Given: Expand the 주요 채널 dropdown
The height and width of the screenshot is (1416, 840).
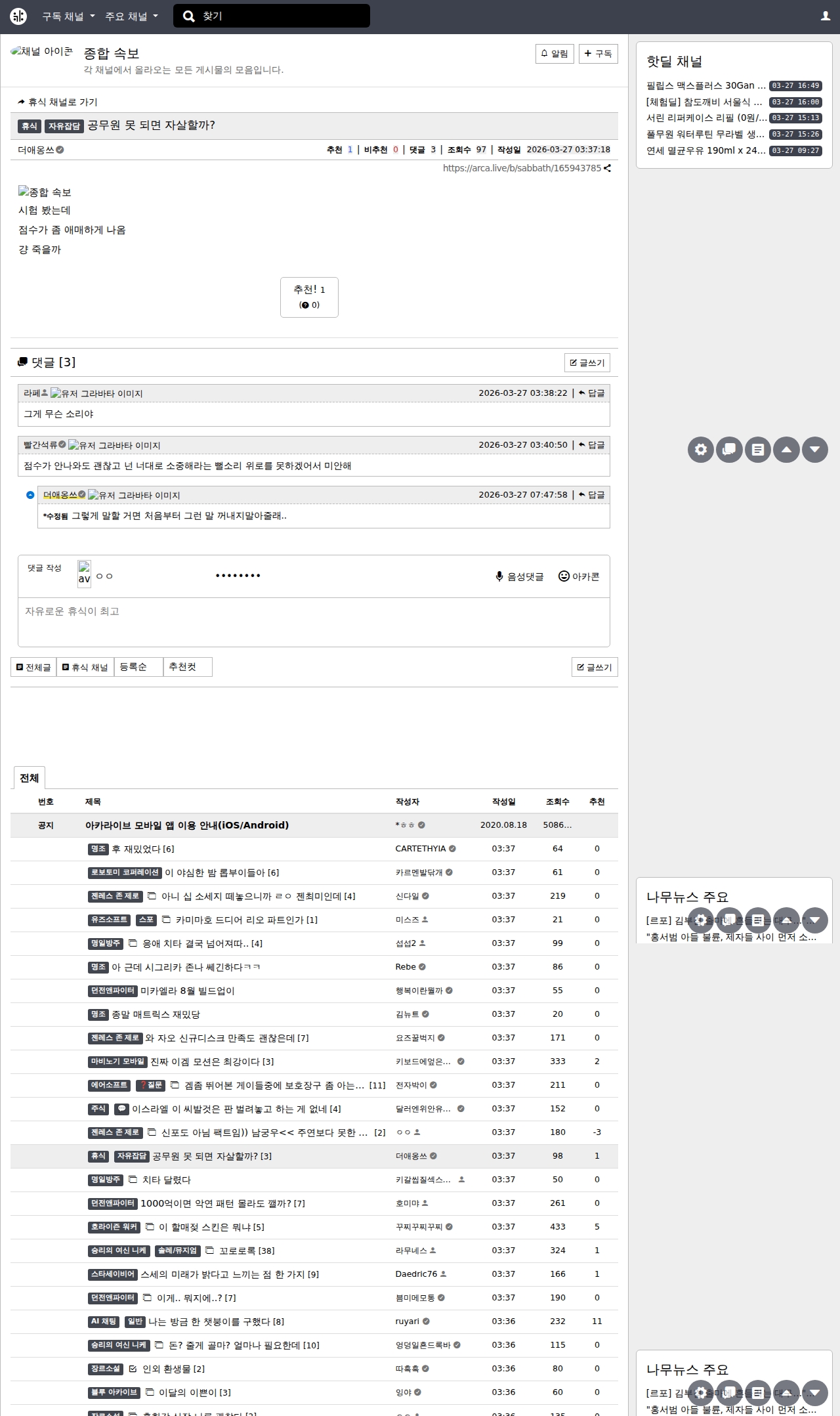Looking at the screenshot, I should 131,16.
